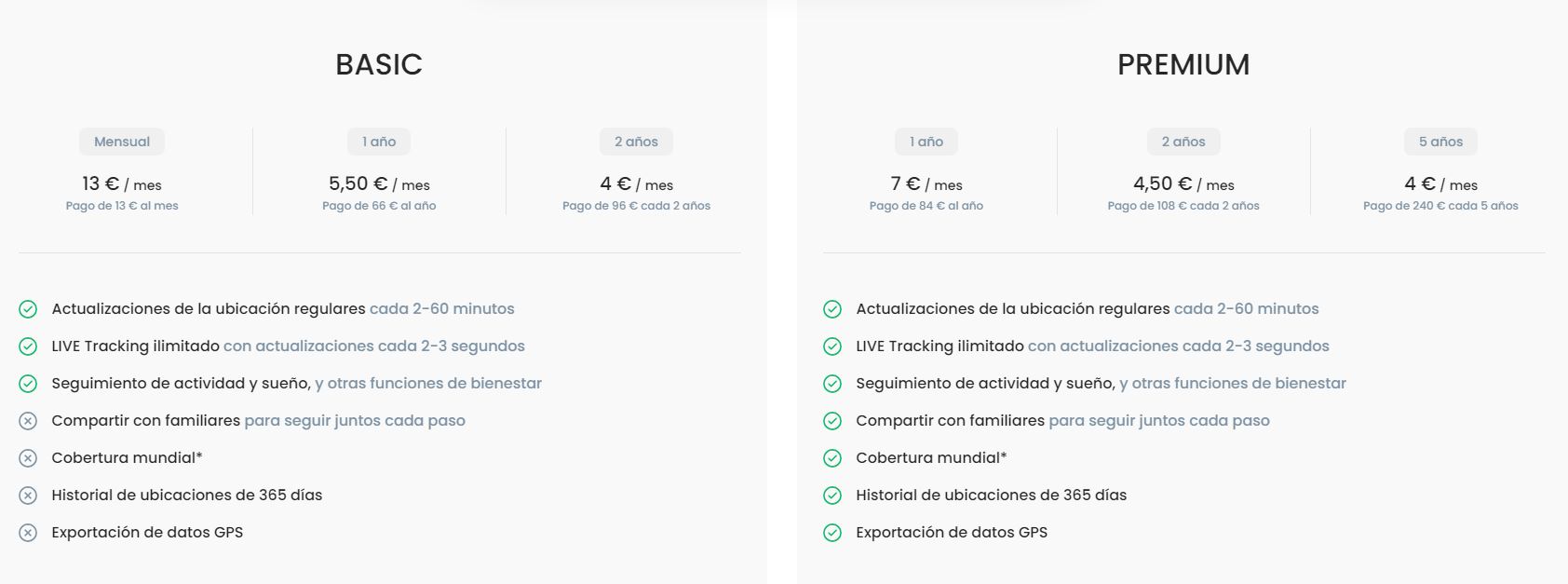Pick the PREMIUM 5 años plan badge
The height and width of the screenshot is (584, 1568).
tap(1440, 142)
